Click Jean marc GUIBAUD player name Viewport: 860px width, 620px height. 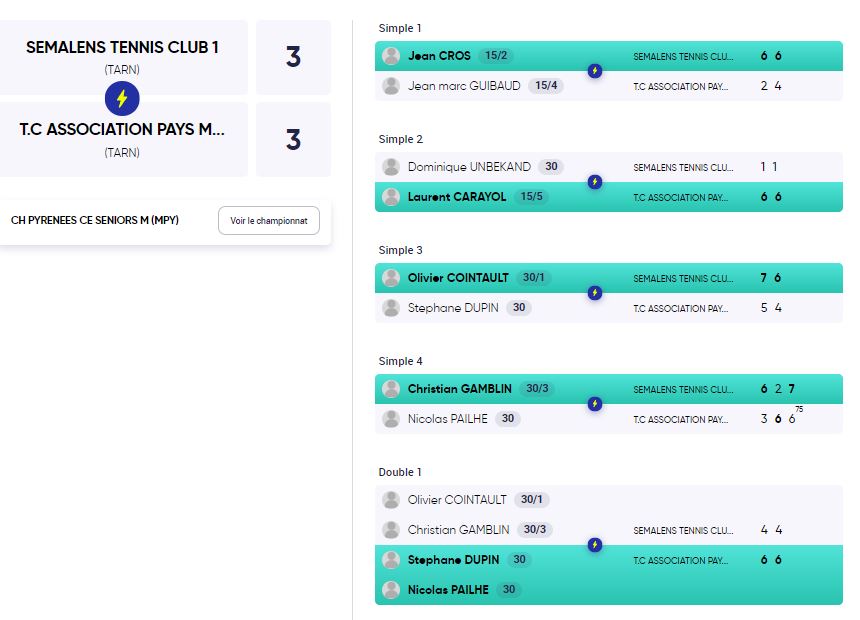(464, 86)
